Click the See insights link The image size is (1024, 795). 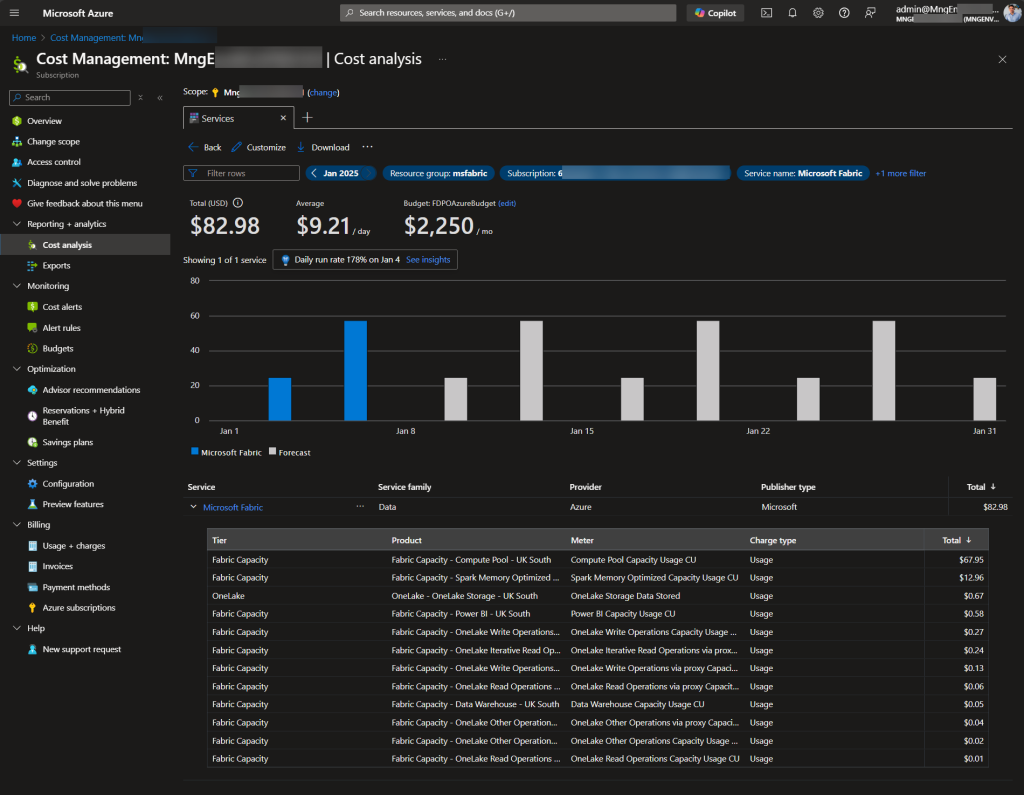click(428, 260)
